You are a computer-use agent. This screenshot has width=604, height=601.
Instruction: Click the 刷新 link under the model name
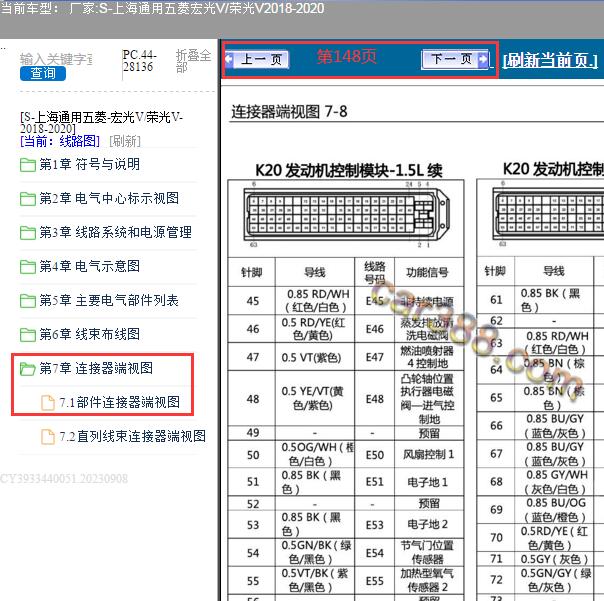[x=125, y=141]
